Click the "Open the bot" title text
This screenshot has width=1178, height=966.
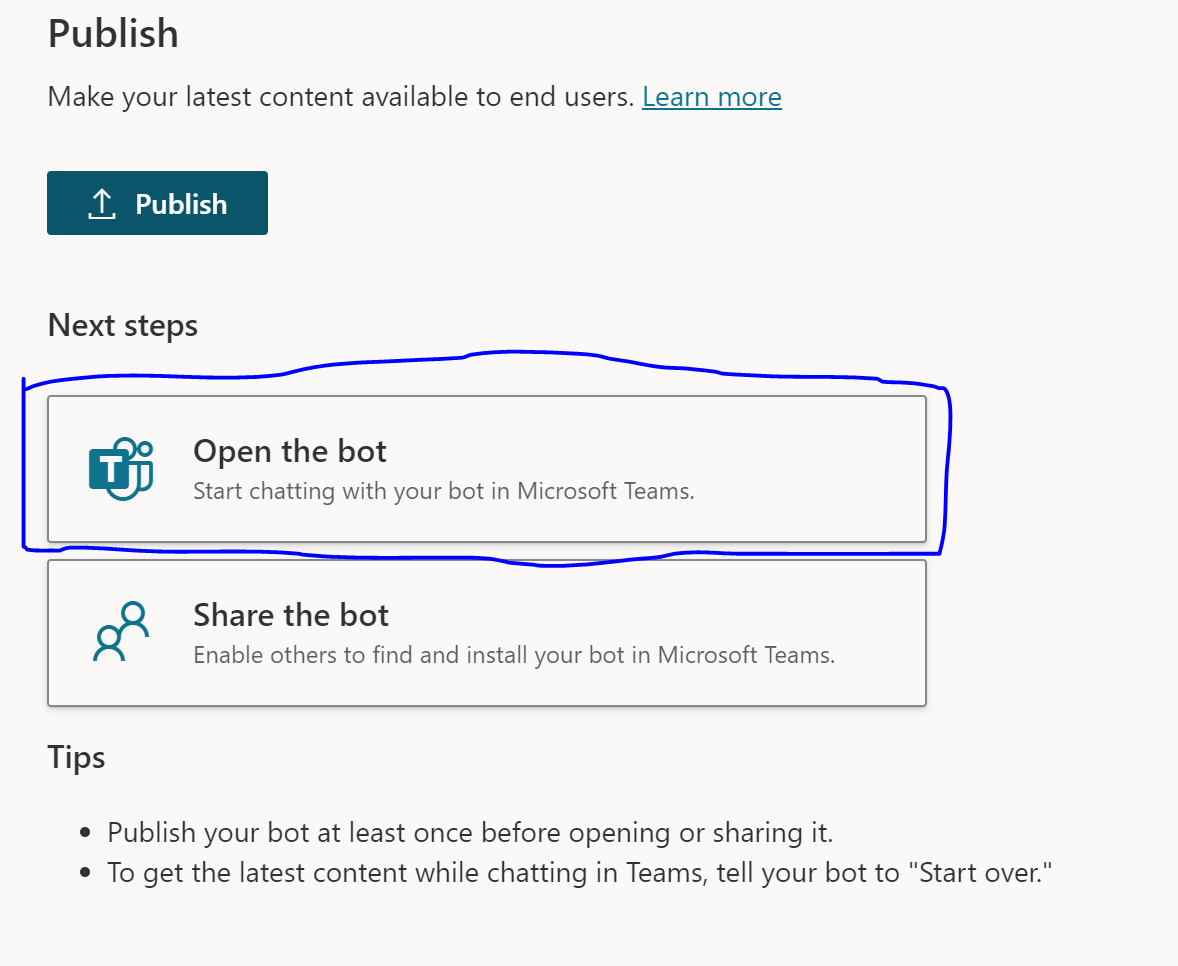289,451
